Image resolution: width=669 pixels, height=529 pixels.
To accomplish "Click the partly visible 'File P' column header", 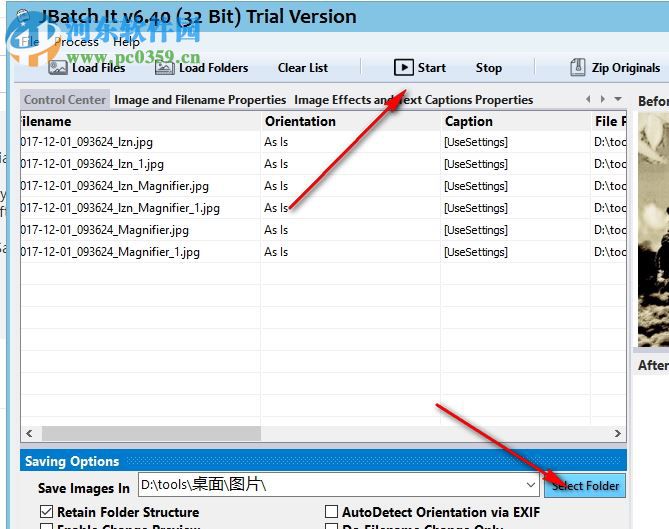I will click(609, 121).
